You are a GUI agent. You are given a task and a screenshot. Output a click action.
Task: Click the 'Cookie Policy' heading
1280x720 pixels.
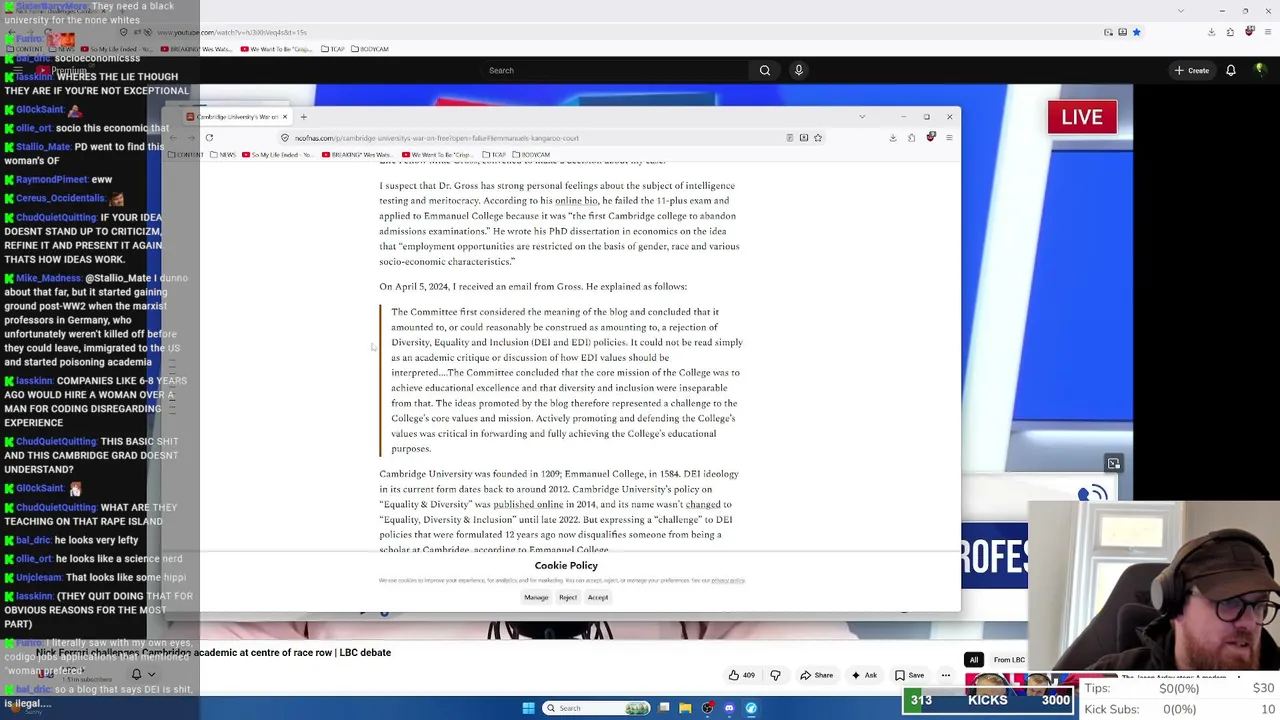(x=566, y=566)
